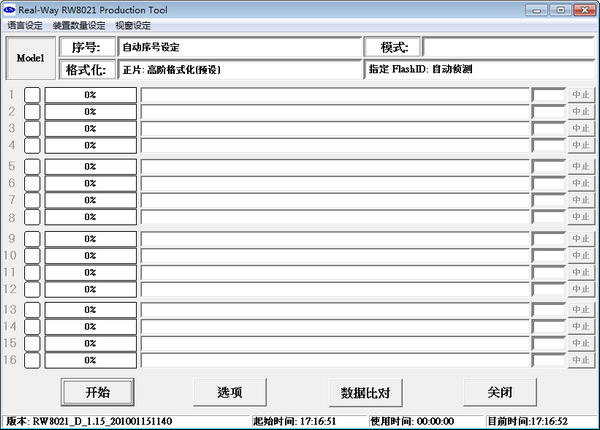
Task: Click the Model button
Action: click(x=31, y=58)
